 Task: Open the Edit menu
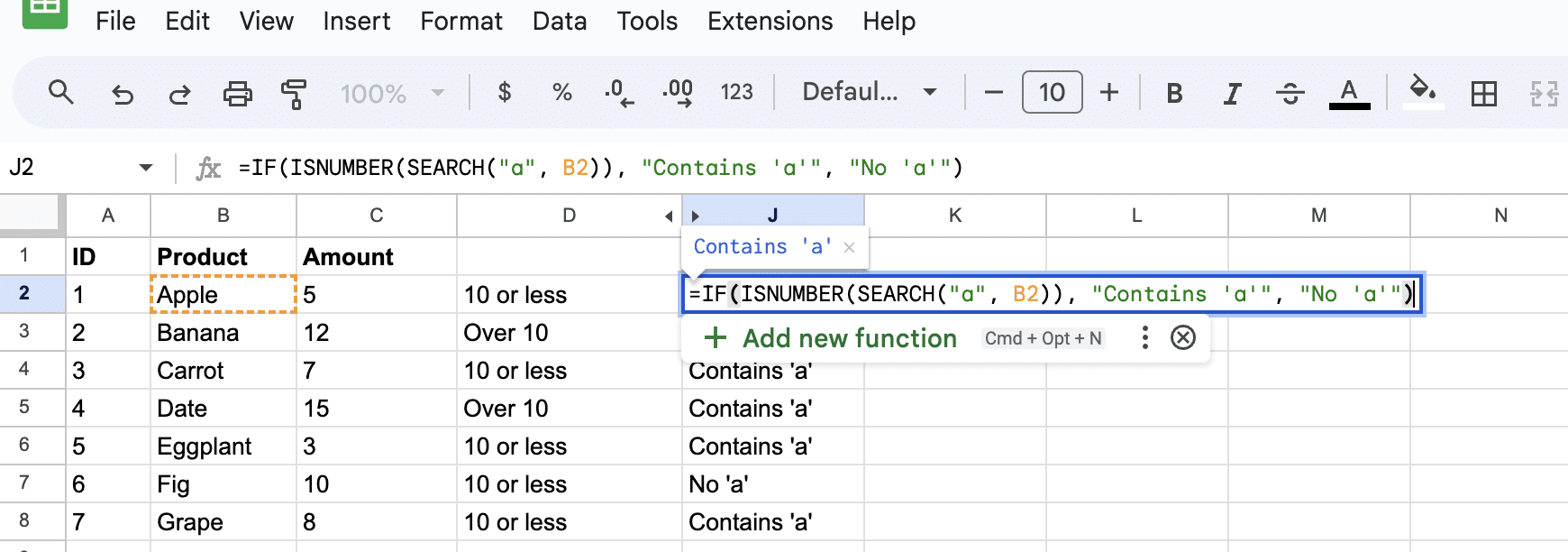point(187,21)
